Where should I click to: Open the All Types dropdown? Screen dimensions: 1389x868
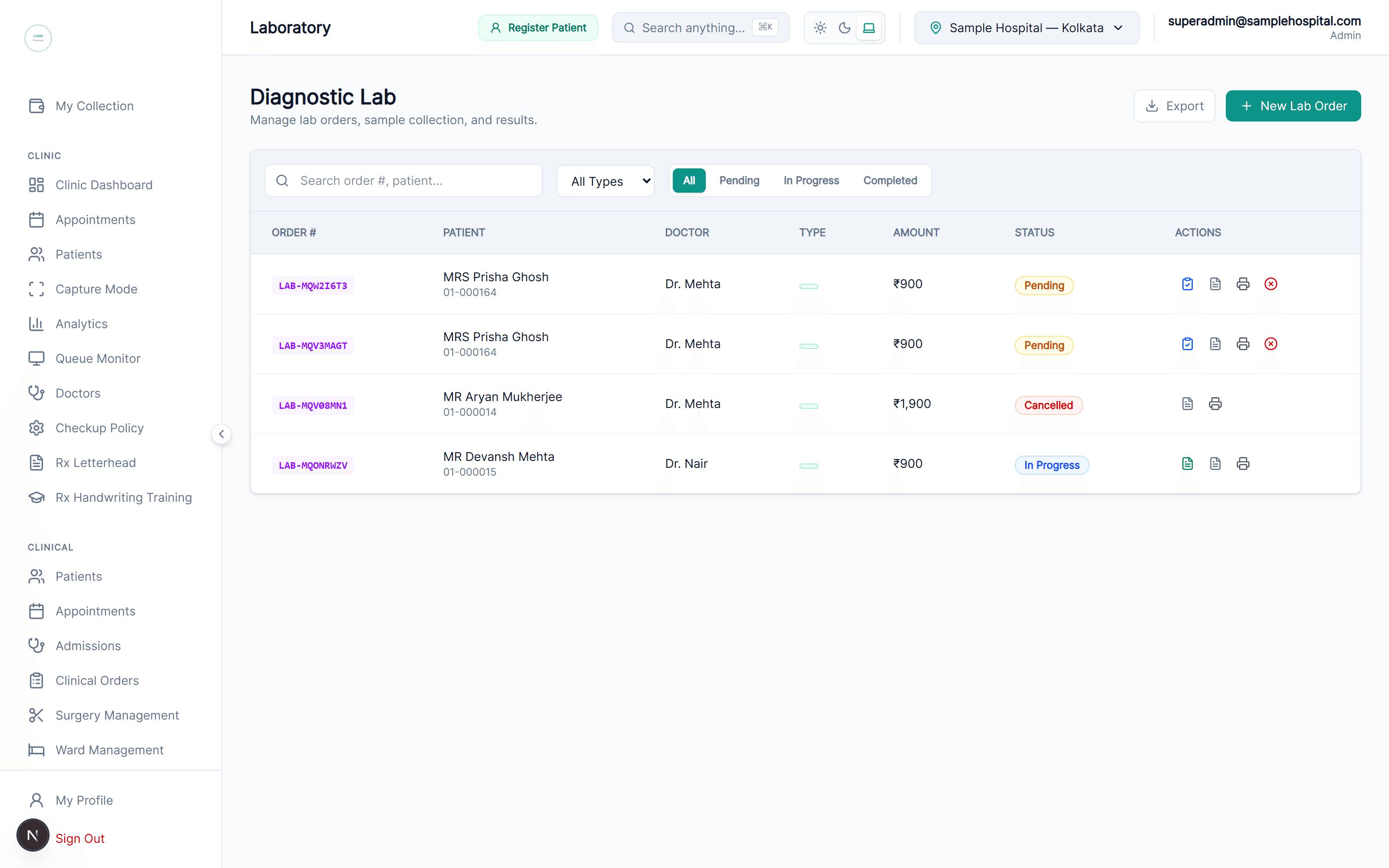(x=605, y=181)
